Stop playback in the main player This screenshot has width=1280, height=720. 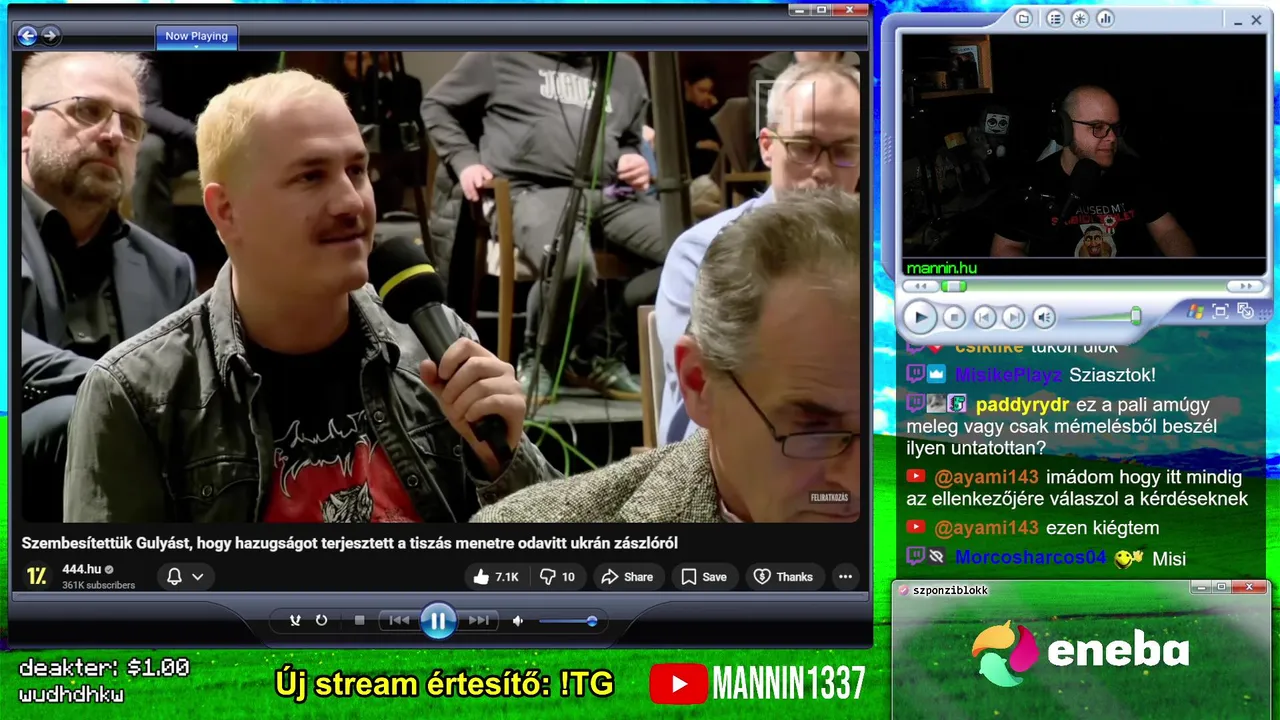tap(360, 620)
